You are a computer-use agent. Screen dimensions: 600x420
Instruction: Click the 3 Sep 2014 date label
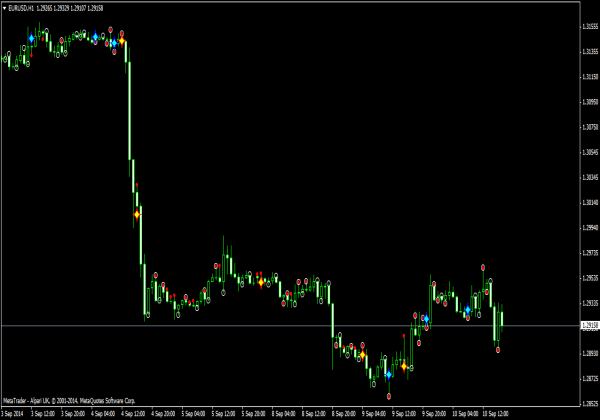pos(14,413)
